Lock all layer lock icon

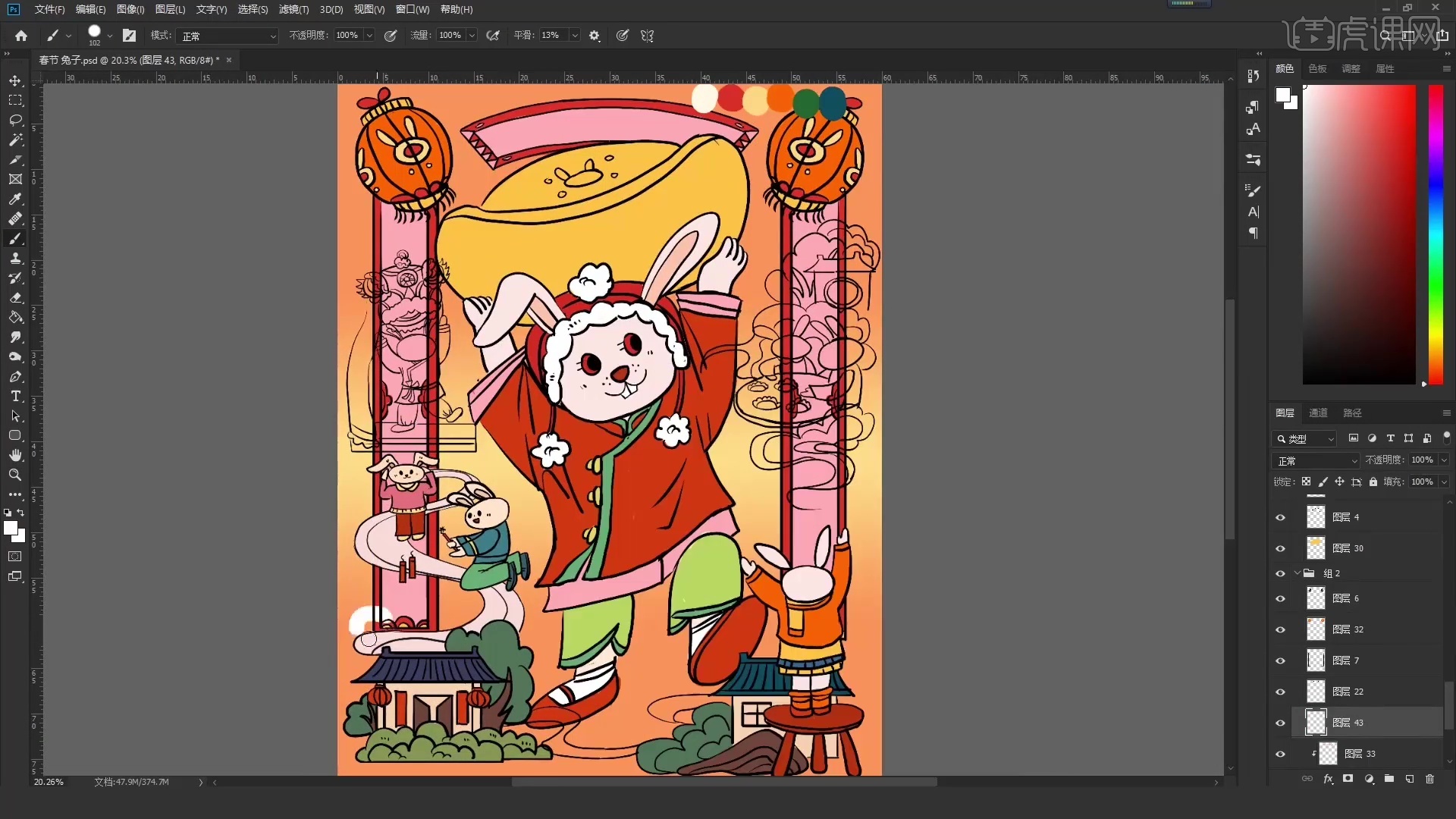(x=1373, y=482)
